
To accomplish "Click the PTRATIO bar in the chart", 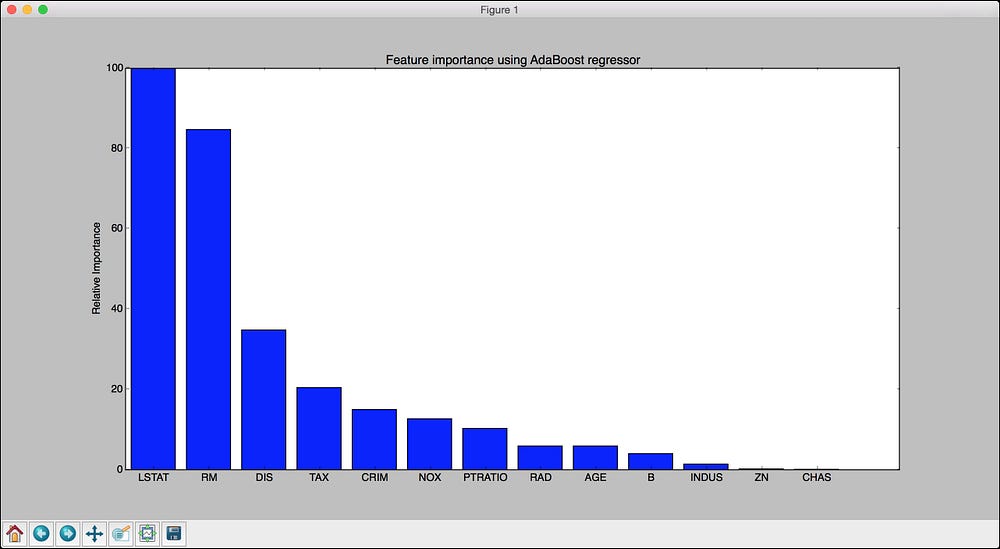I will [x=485, y=449].
